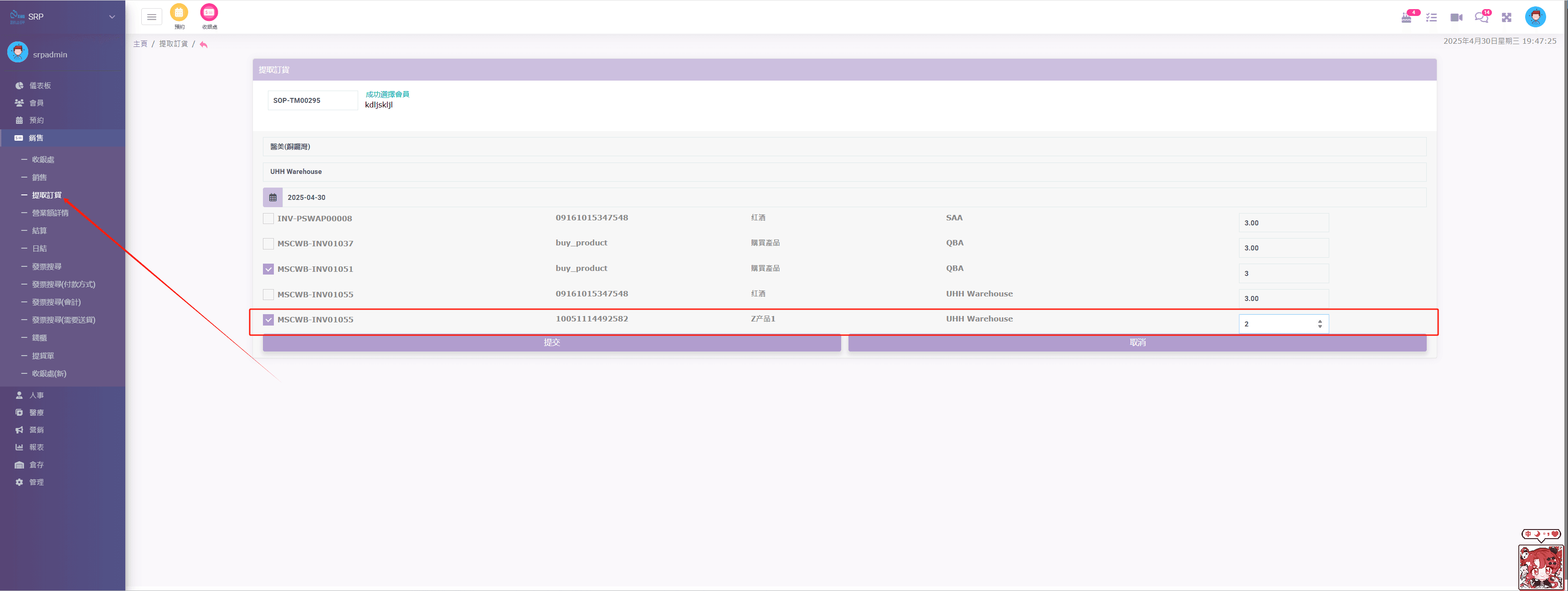The height and width of the screenshot is (591, 1568).
Task: Expand the SRP dropdown chevron in sidebar header
Action: pyautogui.click(x=112, y=17)
